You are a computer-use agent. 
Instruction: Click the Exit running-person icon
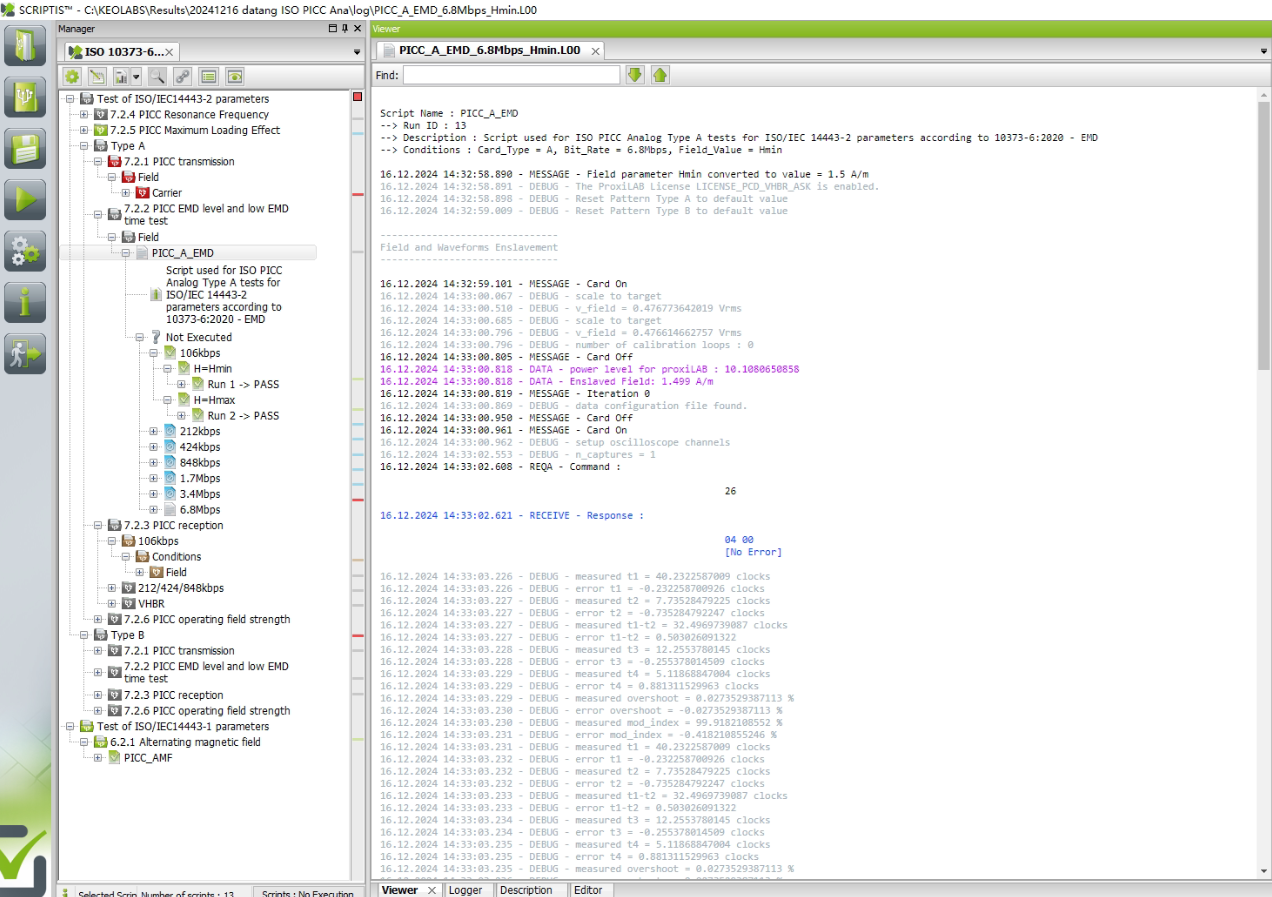[x=25, y=353]
